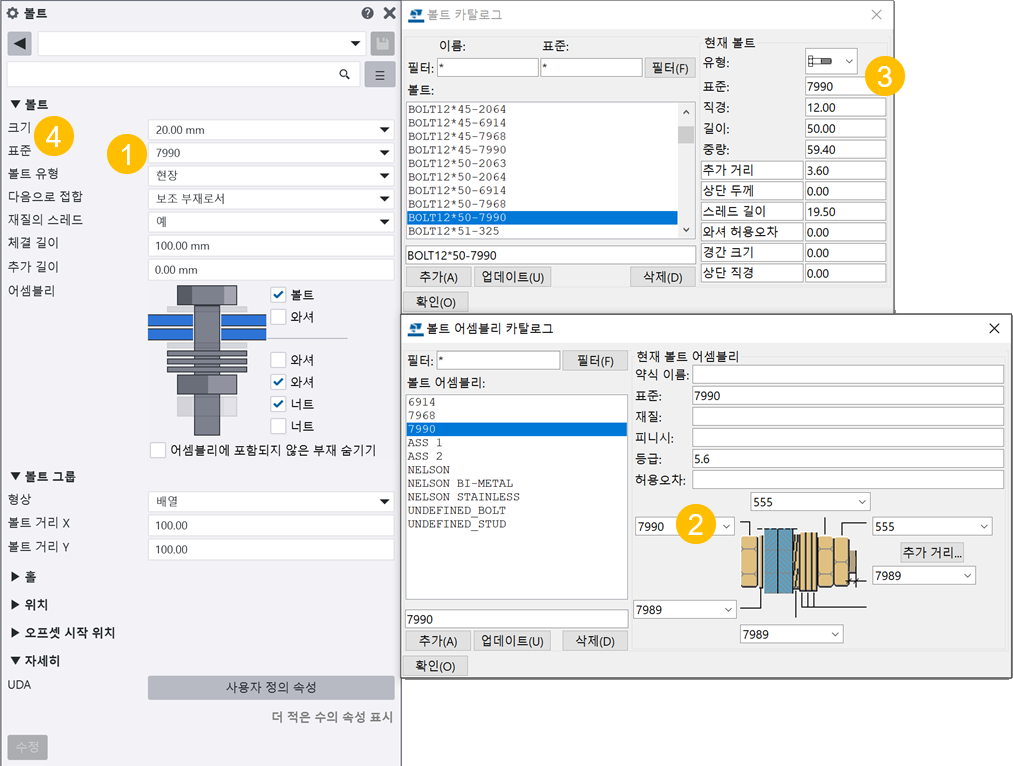This screenshot has height=766, width=1013.
Task: Click the 등급 field showing 5.6
Action: coord(848,459)
